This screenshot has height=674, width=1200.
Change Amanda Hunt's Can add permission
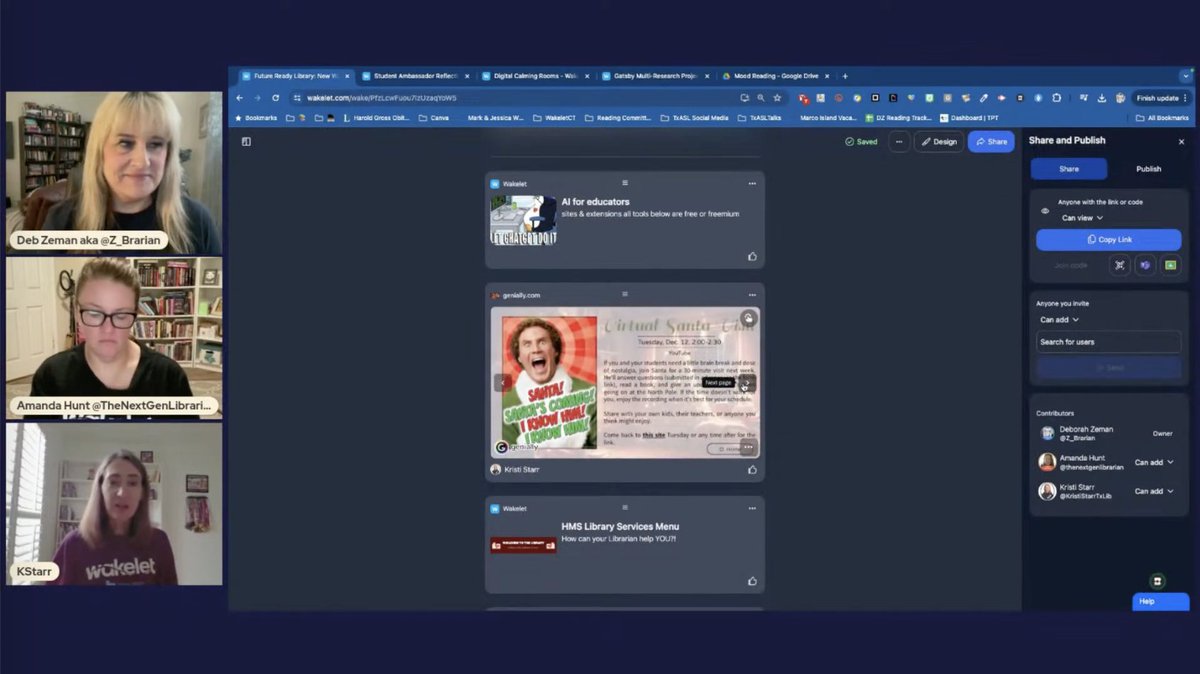1154,463
